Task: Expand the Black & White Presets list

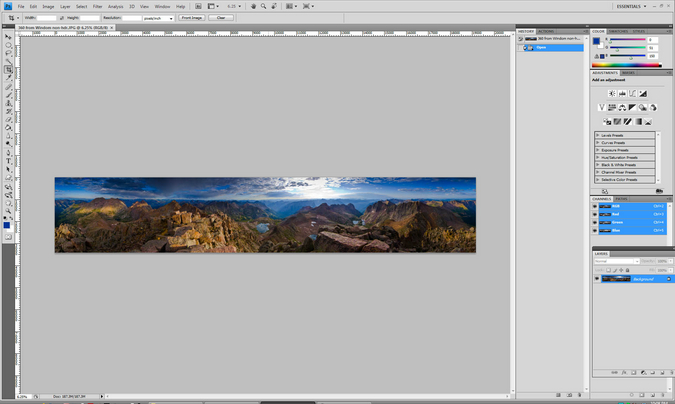Action: 598,165
